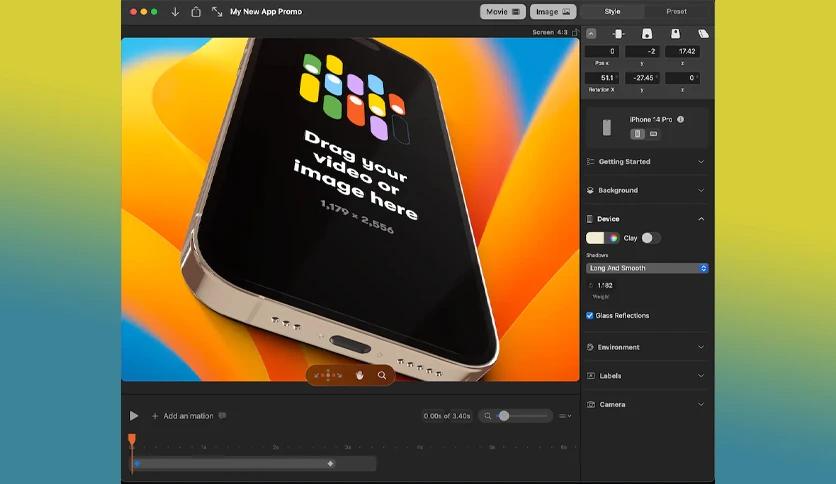Open the Long And Smooth shadows dropdown

[647, 268]
